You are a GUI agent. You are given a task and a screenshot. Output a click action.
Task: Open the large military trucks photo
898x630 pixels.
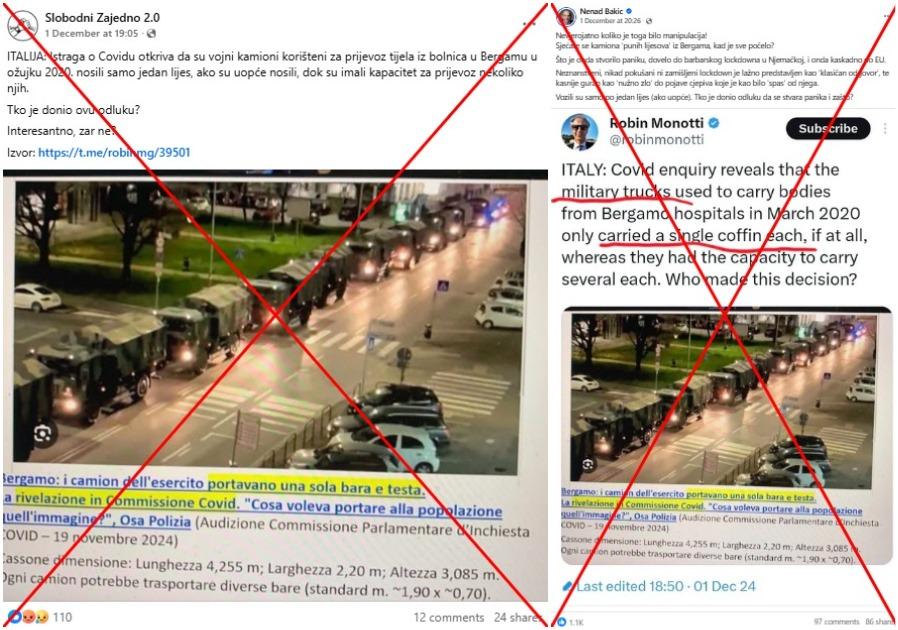[269, 326]
